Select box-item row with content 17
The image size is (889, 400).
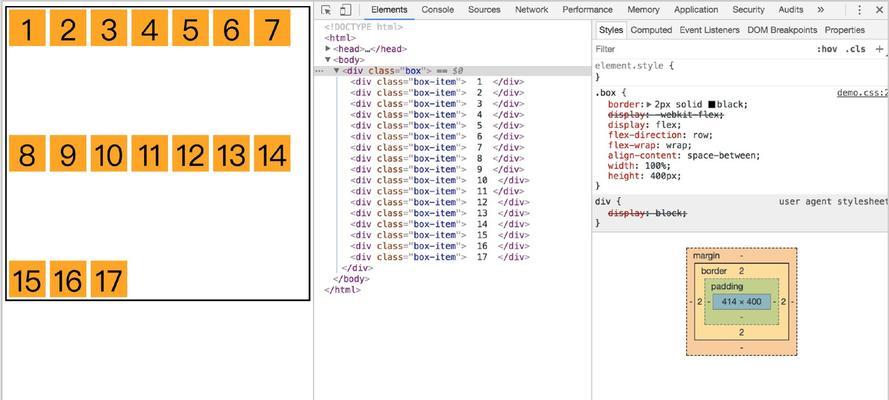pyautogui.click(x=440, y=257)
